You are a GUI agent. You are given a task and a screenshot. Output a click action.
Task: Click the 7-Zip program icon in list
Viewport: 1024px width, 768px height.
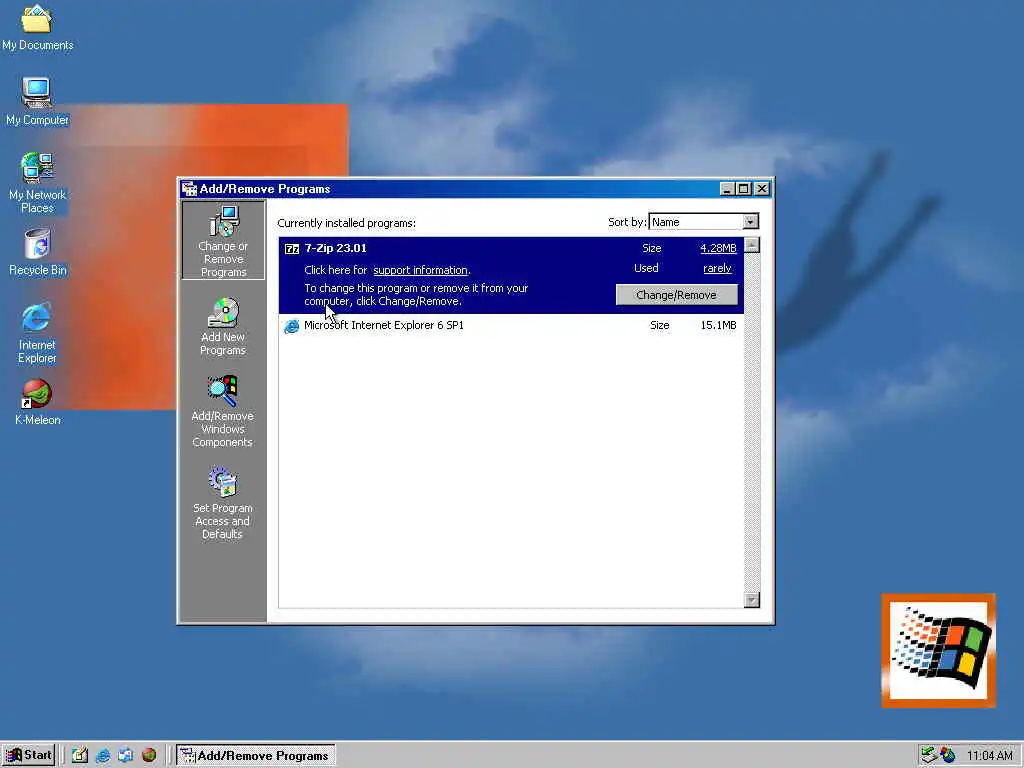[x=292, y=249]
